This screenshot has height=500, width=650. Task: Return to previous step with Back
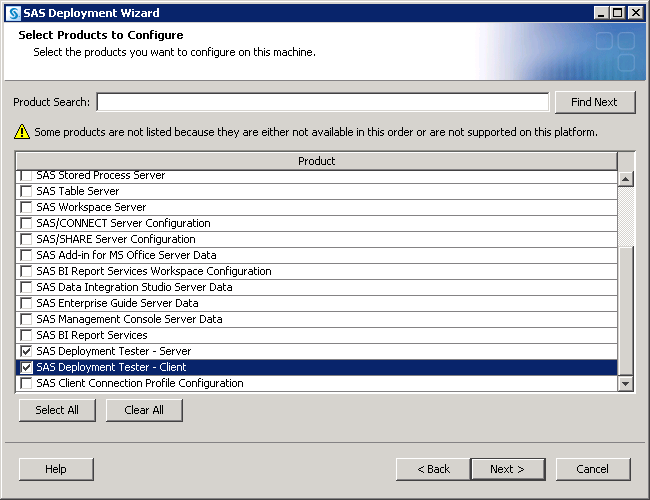point(433,469)
